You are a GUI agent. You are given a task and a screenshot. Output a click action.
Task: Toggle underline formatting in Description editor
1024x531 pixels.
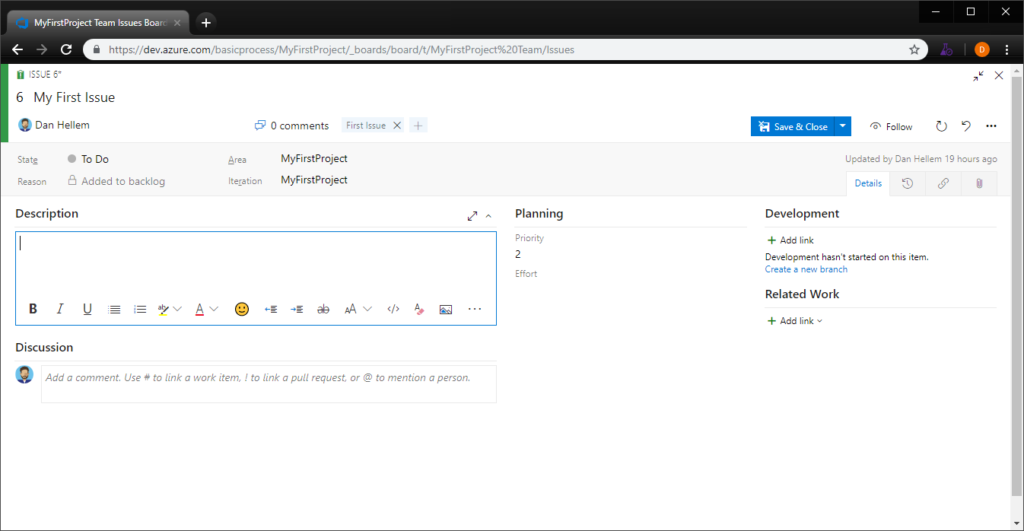[87, 309]
